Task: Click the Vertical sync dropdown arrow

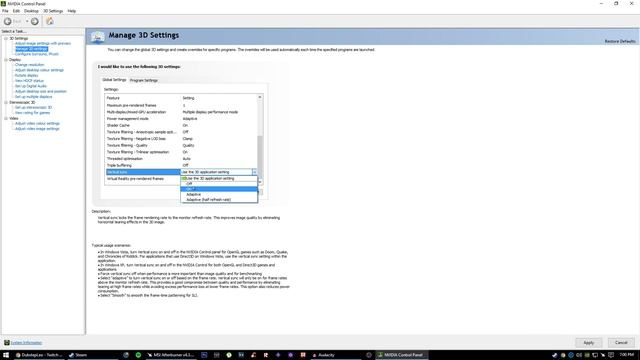Action: tap(254, 172)
